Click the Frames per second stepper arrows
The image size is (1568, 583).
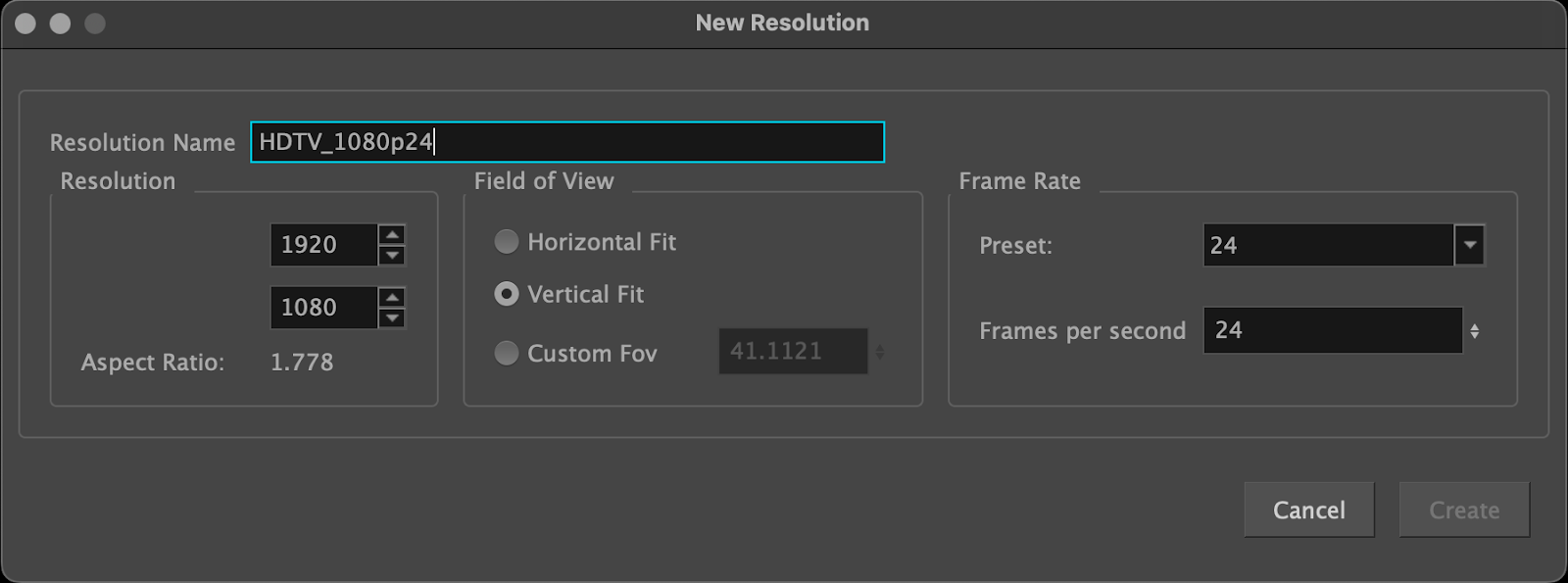1475,331
